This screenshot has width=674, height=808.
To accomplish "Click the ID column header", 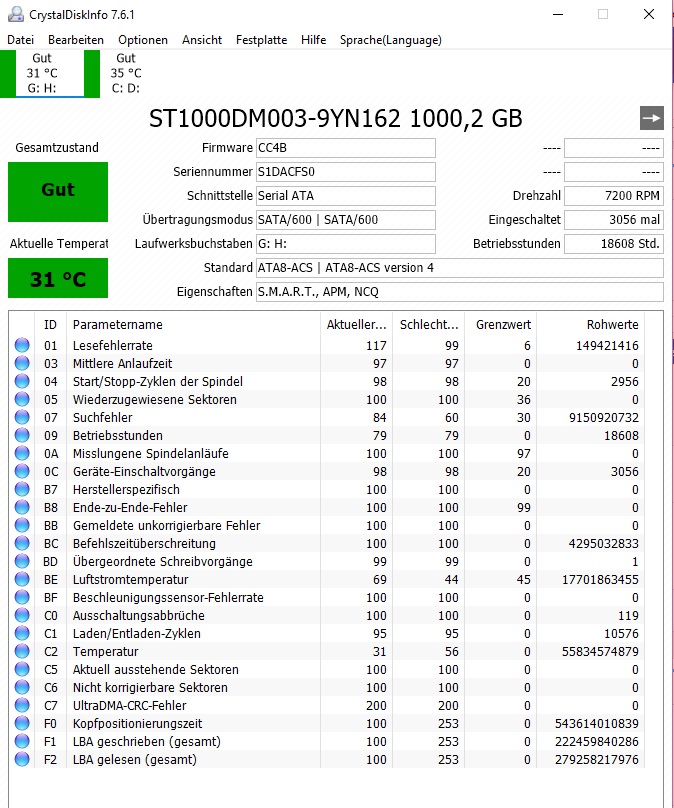I will [x=50, y=325].
